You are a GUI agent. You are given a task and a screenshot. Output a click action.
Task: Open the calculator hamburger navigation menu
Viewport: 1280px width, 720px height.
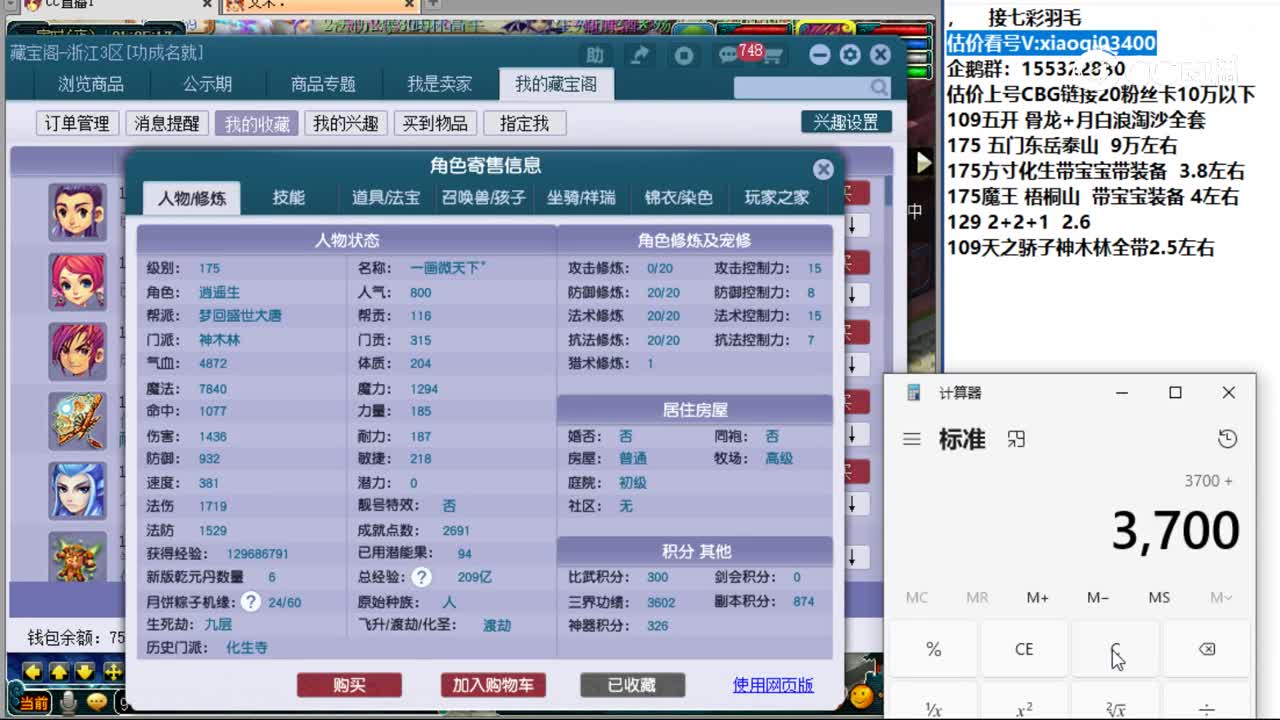[x=911, y=439]
